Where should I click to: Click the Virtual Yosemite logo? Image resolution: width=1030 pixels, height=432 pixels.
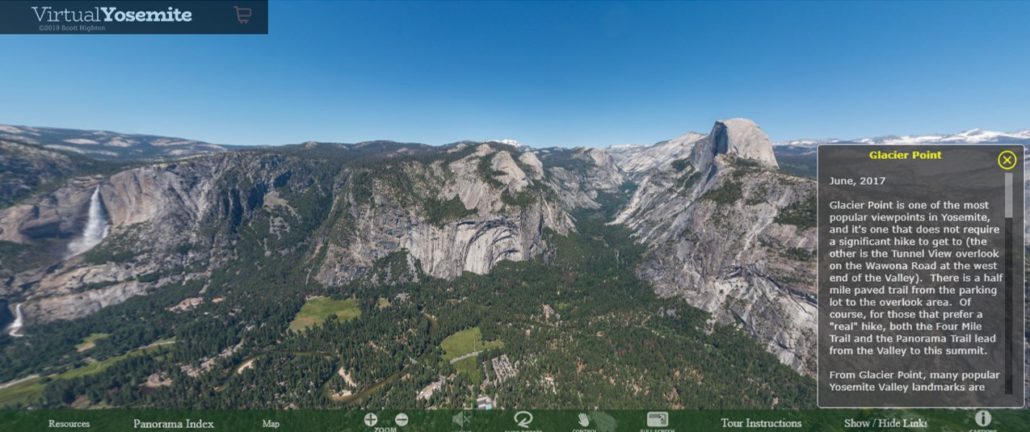point(110,15)
